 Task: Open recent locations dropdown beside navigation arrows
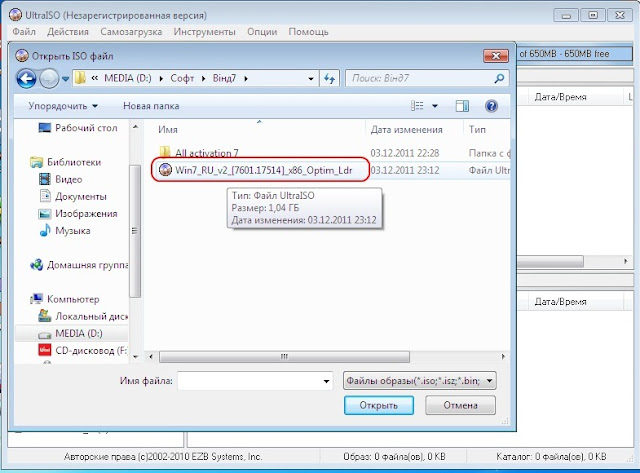pyautogui.click(x=65, y=79)
